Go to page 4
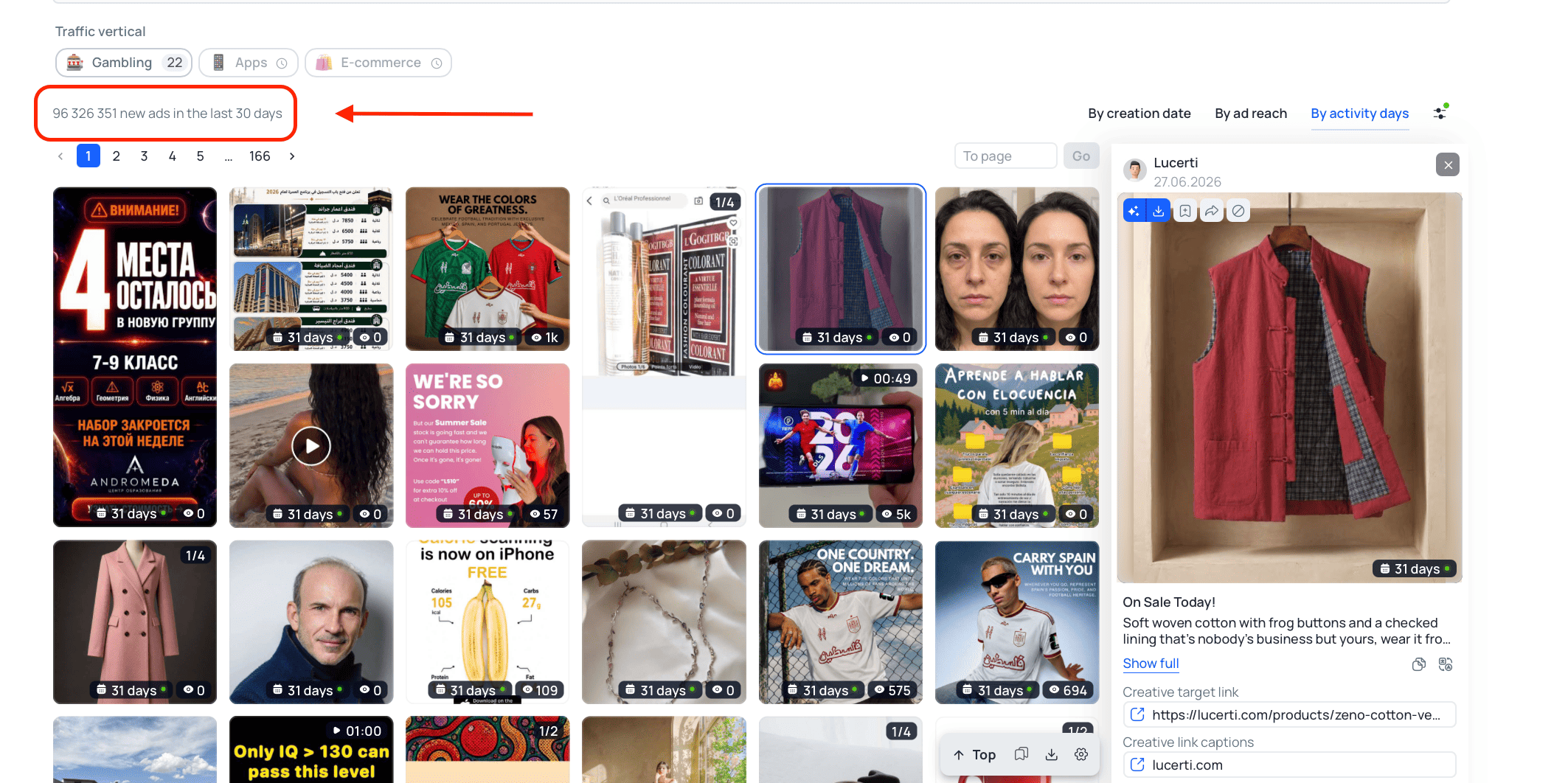Image resolution: width=1568 pixels, height=783 pixels. [x=173, y=156]
